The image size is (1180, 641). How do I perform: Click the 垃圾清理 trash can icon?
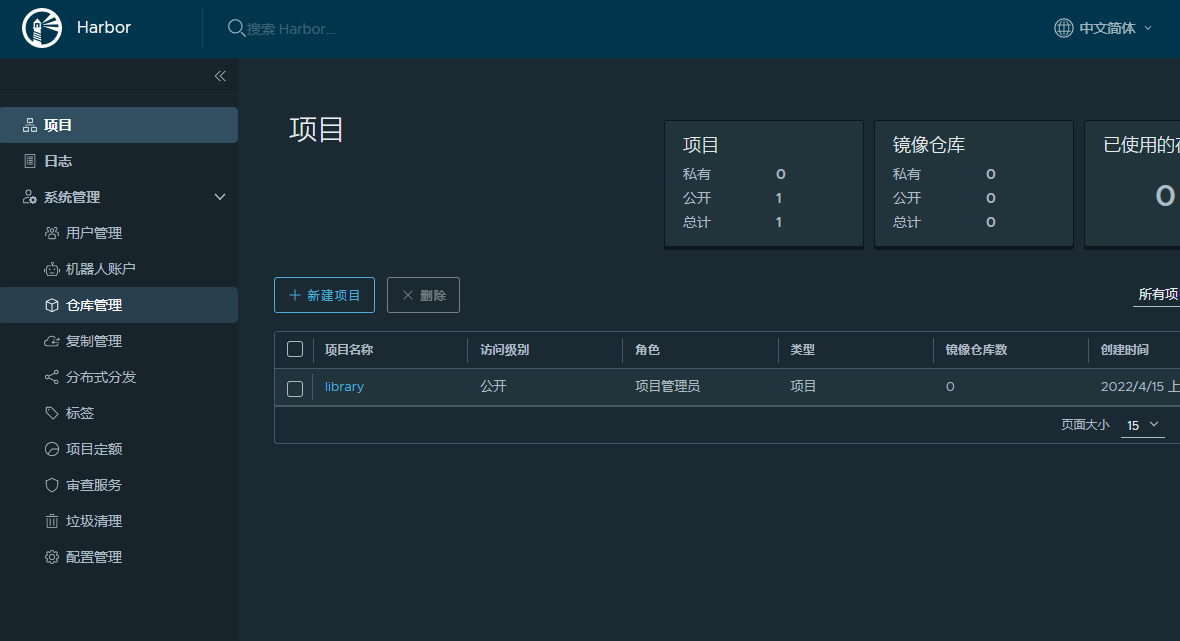pos(52,521)
